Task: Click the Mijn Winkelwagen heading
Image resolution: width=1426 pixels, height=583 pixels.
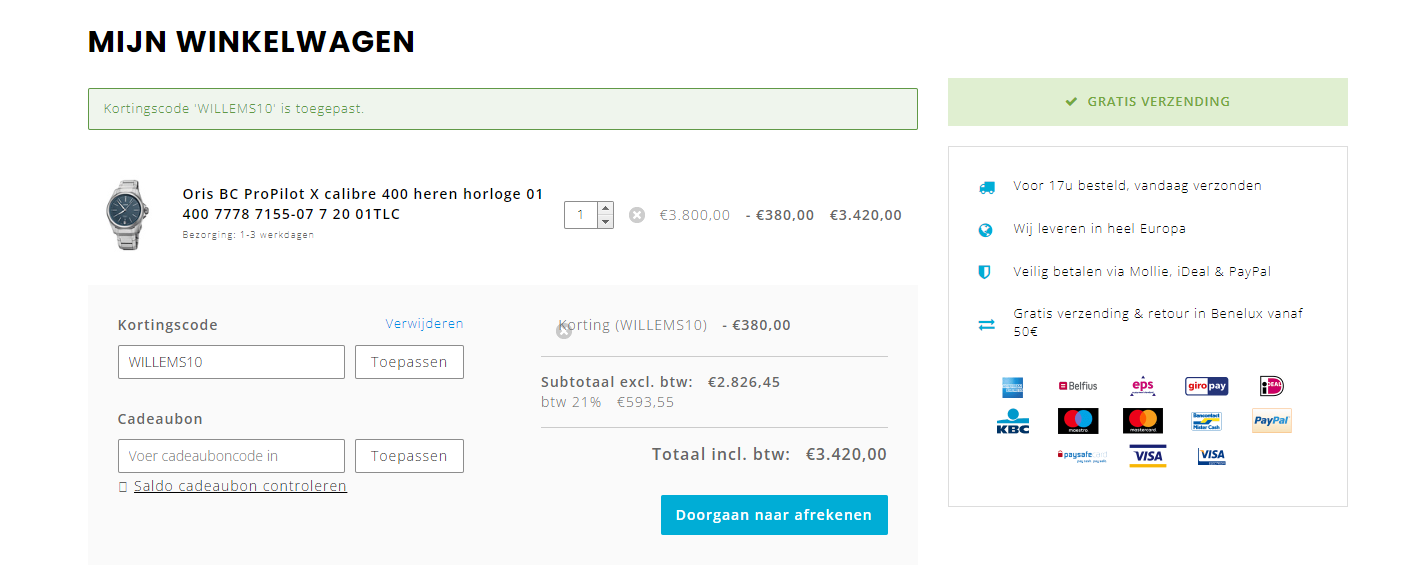Action: tap(251, 42)
